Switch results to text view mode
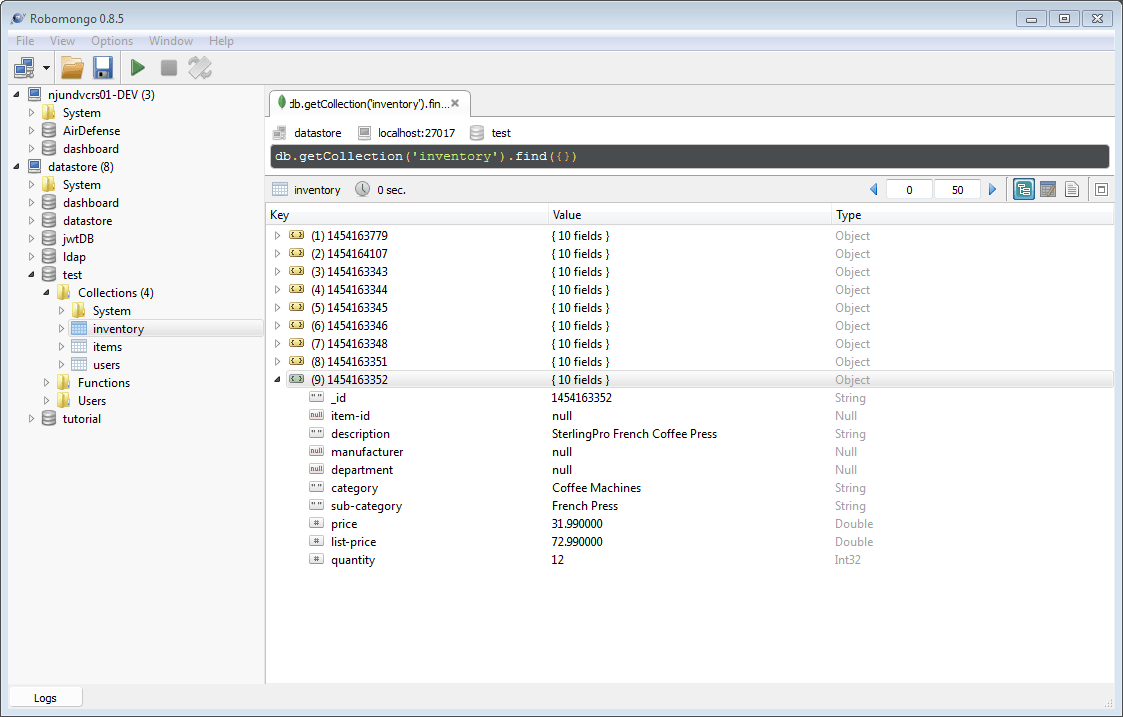This screenshot has height=717, width=1123. point(1071,188)
